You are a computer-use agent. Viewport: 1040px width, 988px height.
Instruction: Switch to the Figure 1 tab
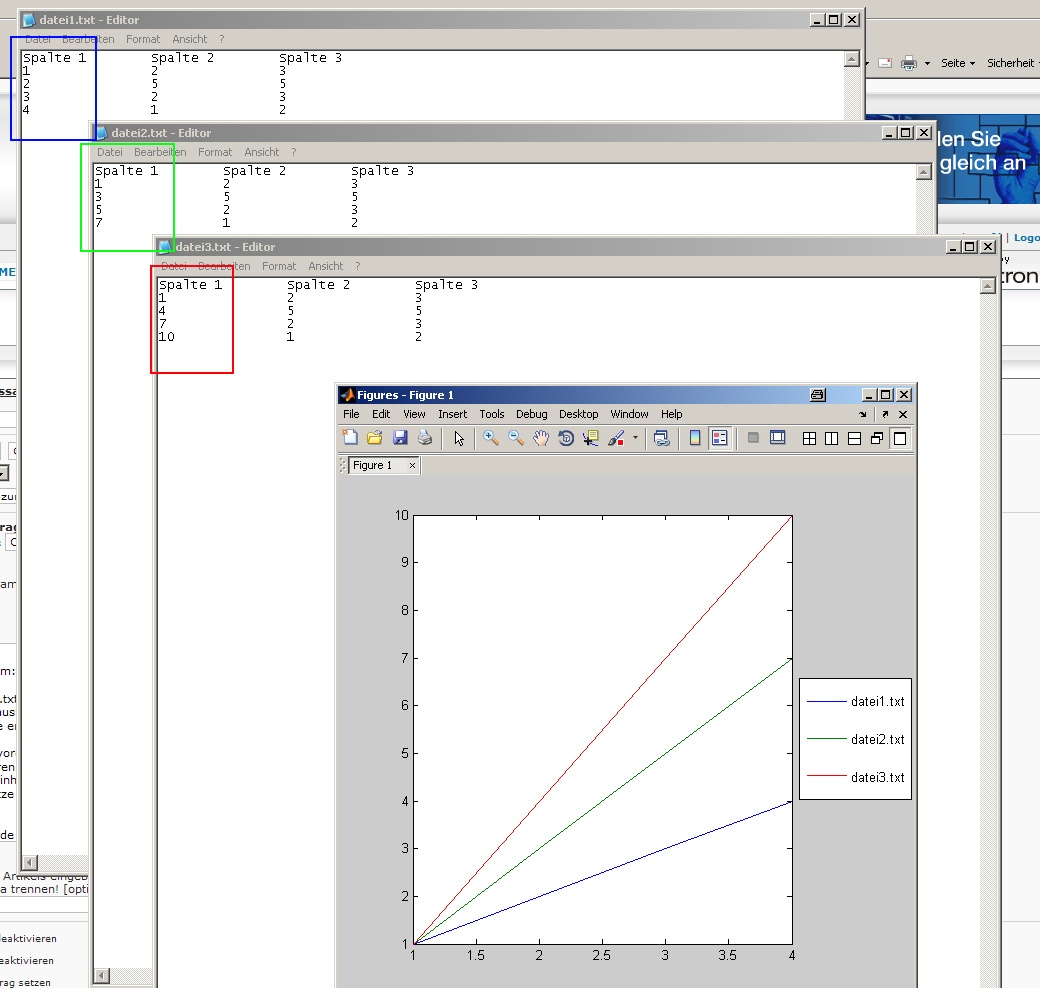373,465
